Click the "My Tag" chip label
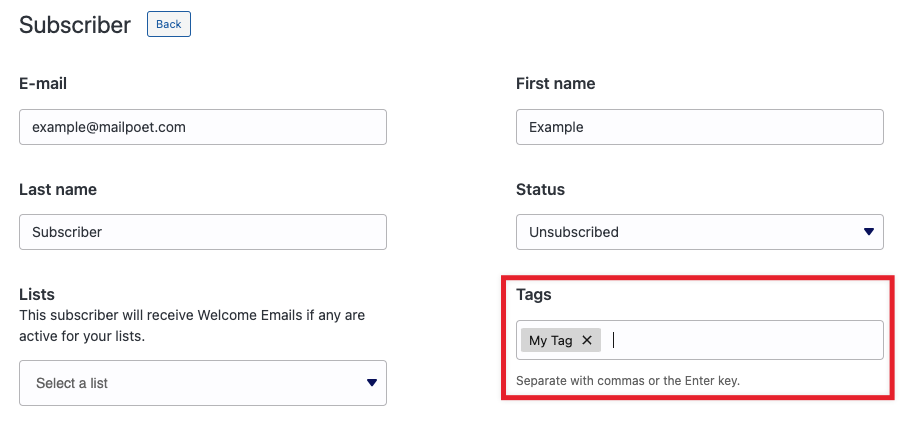 tap(550, 340)
